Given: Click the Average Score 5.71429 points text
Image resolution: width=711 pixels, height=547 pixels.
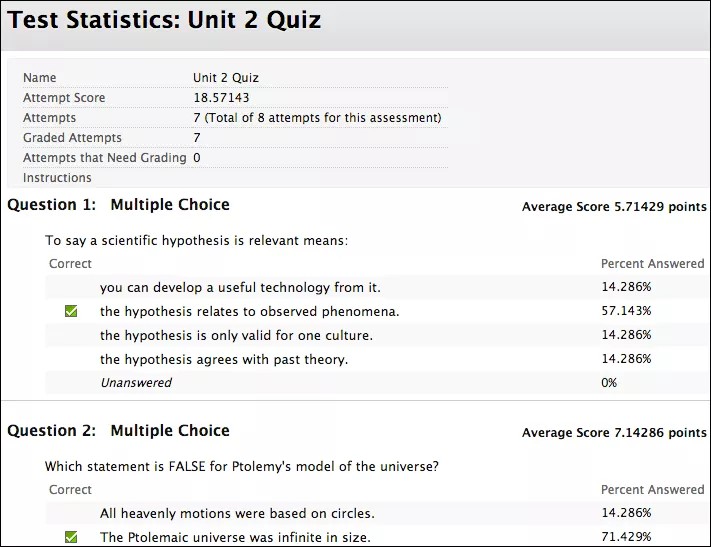Looking at the screenshot, I should pos(614,207).
